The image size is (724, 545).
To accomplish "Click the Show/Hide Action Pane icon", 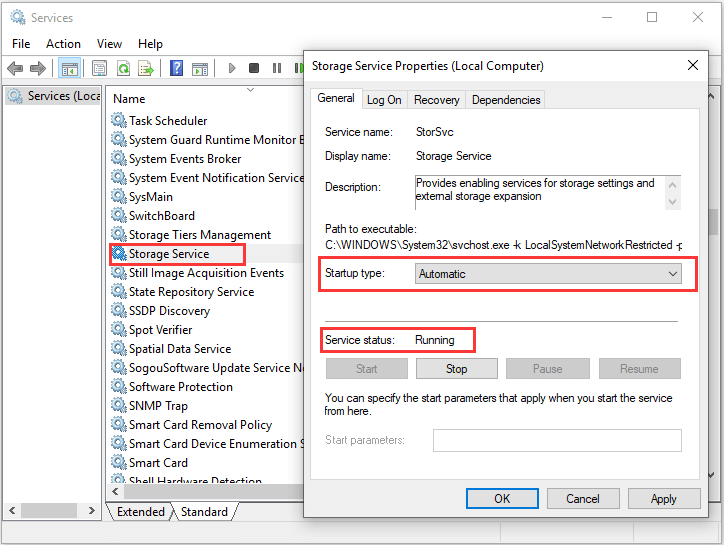I will tap(200, 68).
